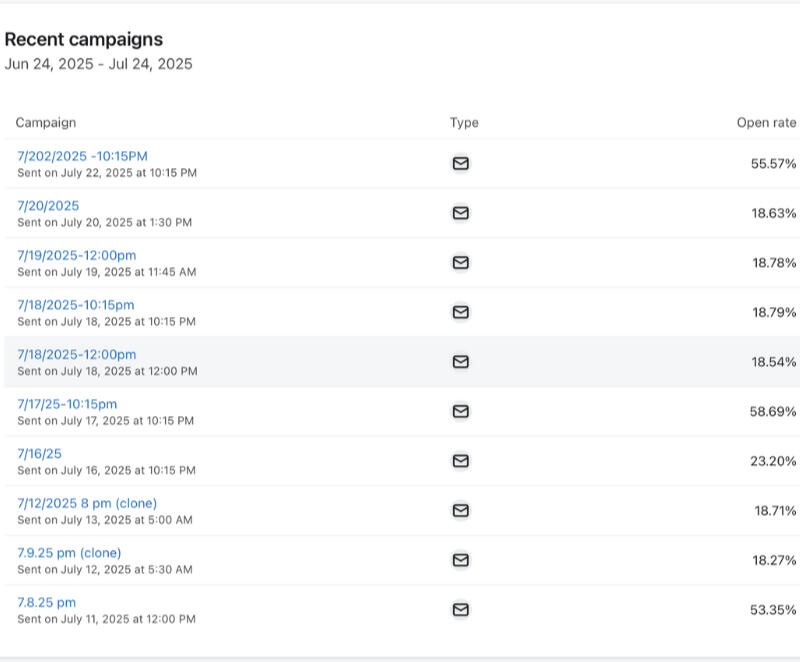Click the email icon for 7/16/25 campaign
The height and width of the screenshot is (662, 800).
tap(461, 461)
